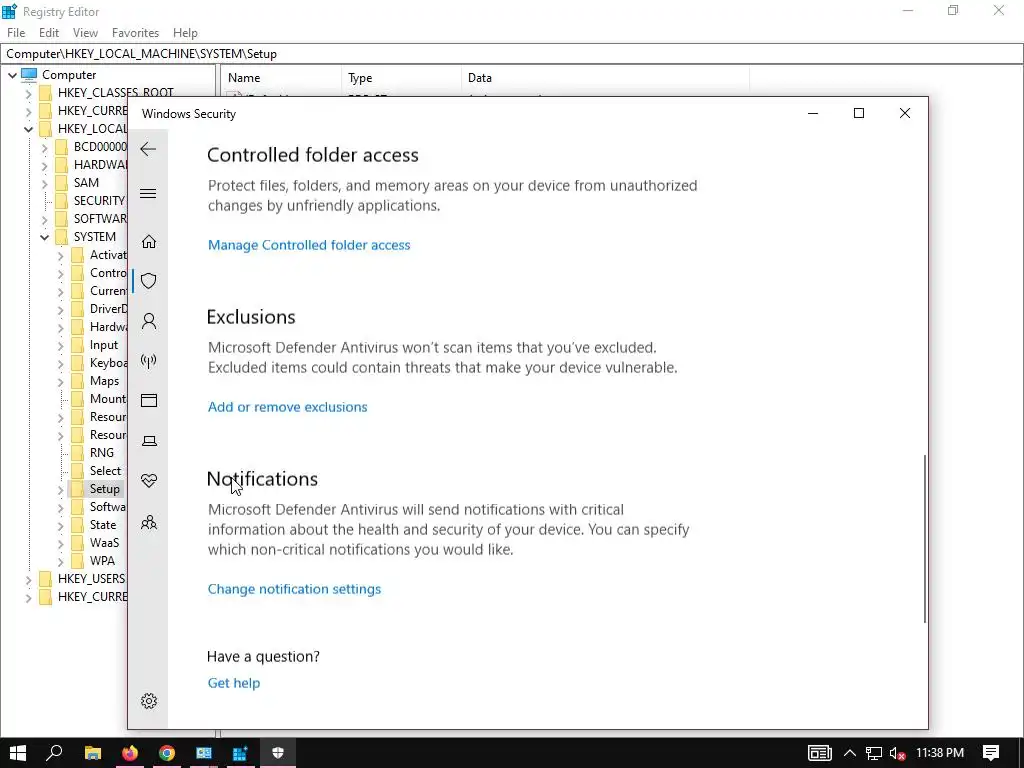1024x768 pixels.
Task: Collapse the HKEY_LOCAL_MACHINE tree node
Action: coord(28,129)
